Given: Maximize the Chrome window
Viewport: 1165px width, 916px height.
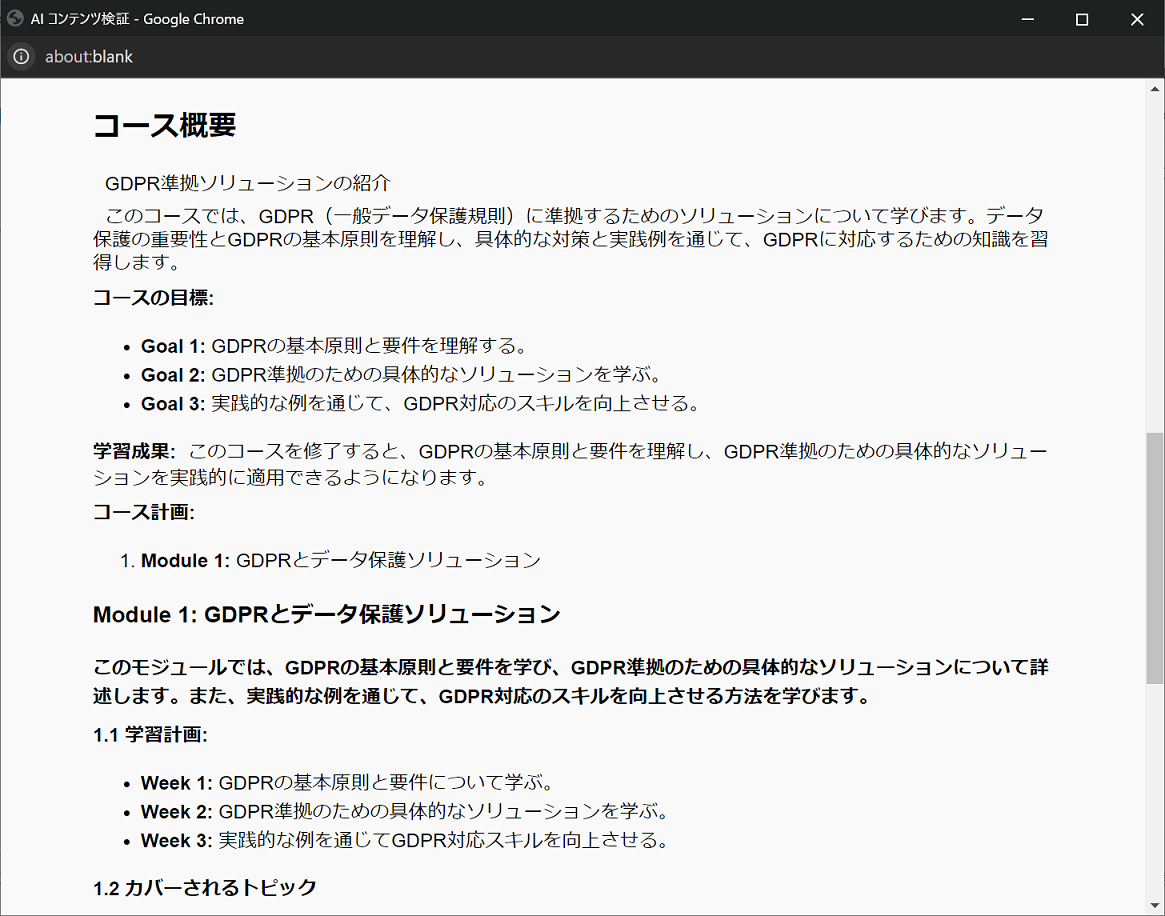Looking at the screenshot, I should pyautogui.click(x=1082, y=19).
